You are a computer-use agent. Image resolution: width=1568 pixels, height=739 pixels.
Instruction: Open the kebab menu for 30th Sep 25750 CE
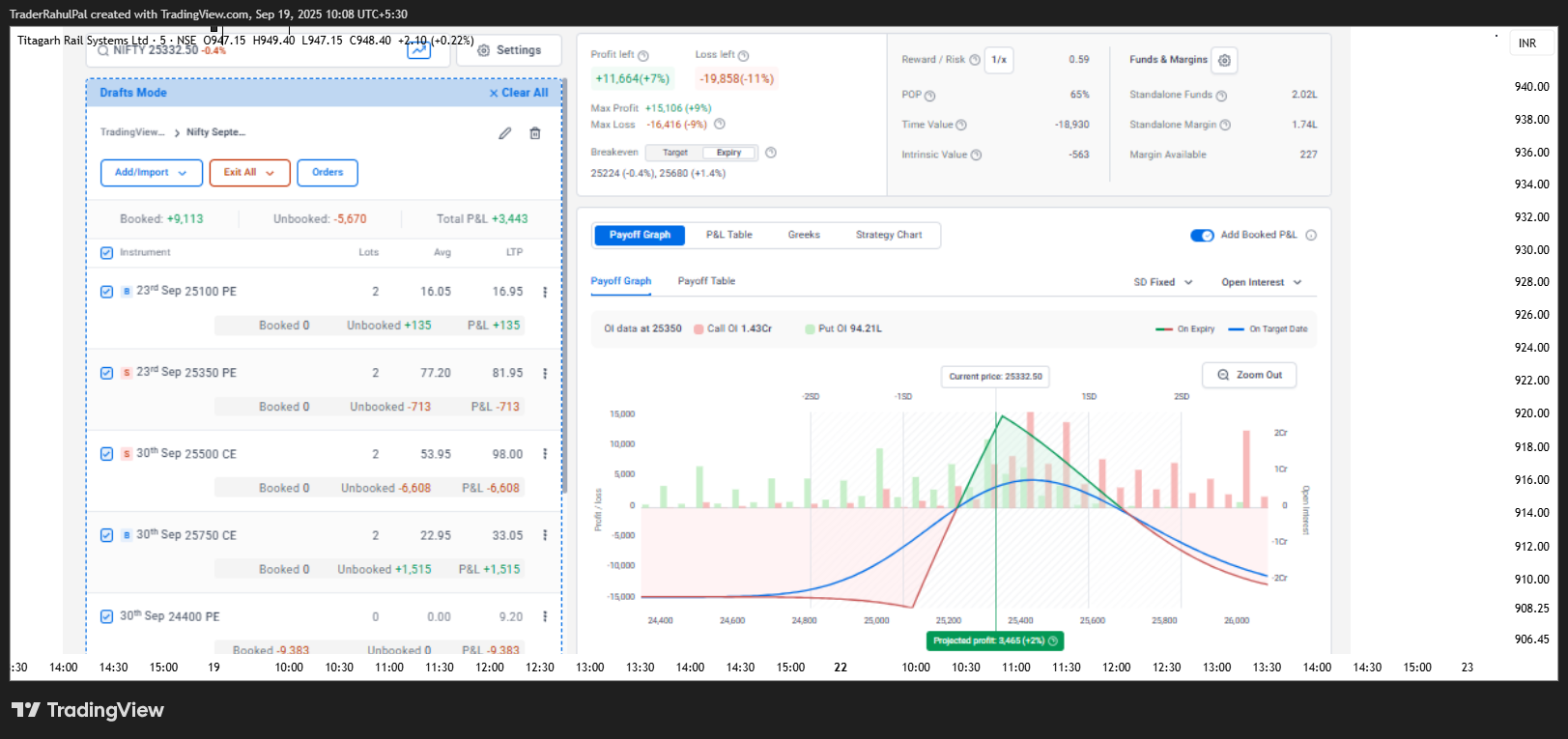545,535
